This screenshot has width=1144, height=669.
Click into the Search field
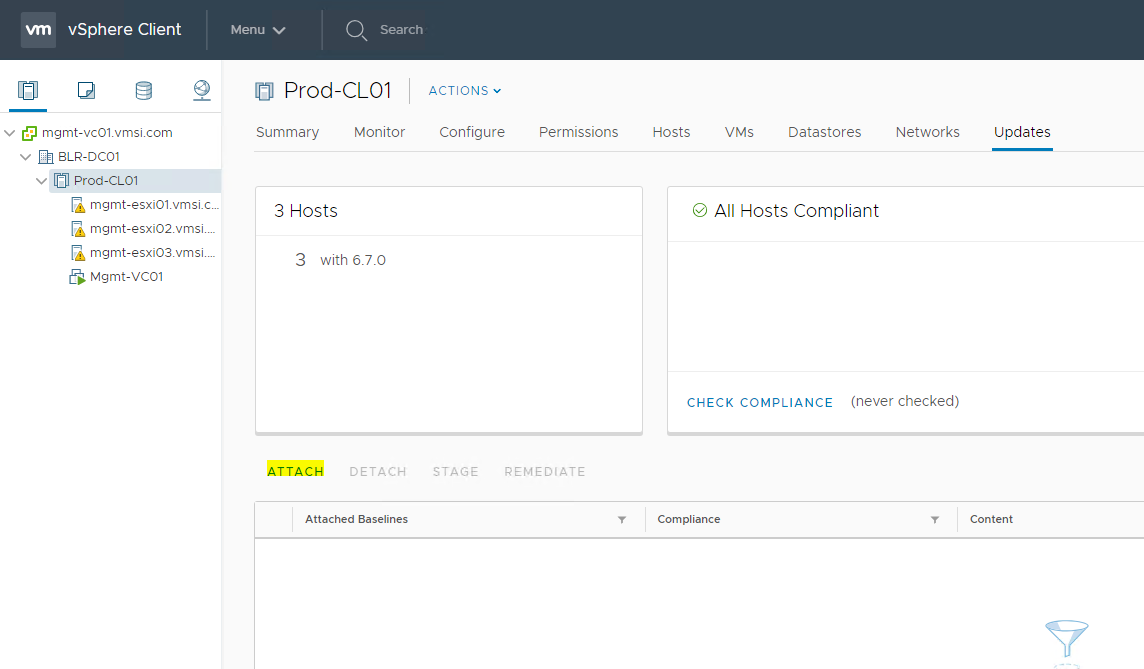click(x=401, y=30)
